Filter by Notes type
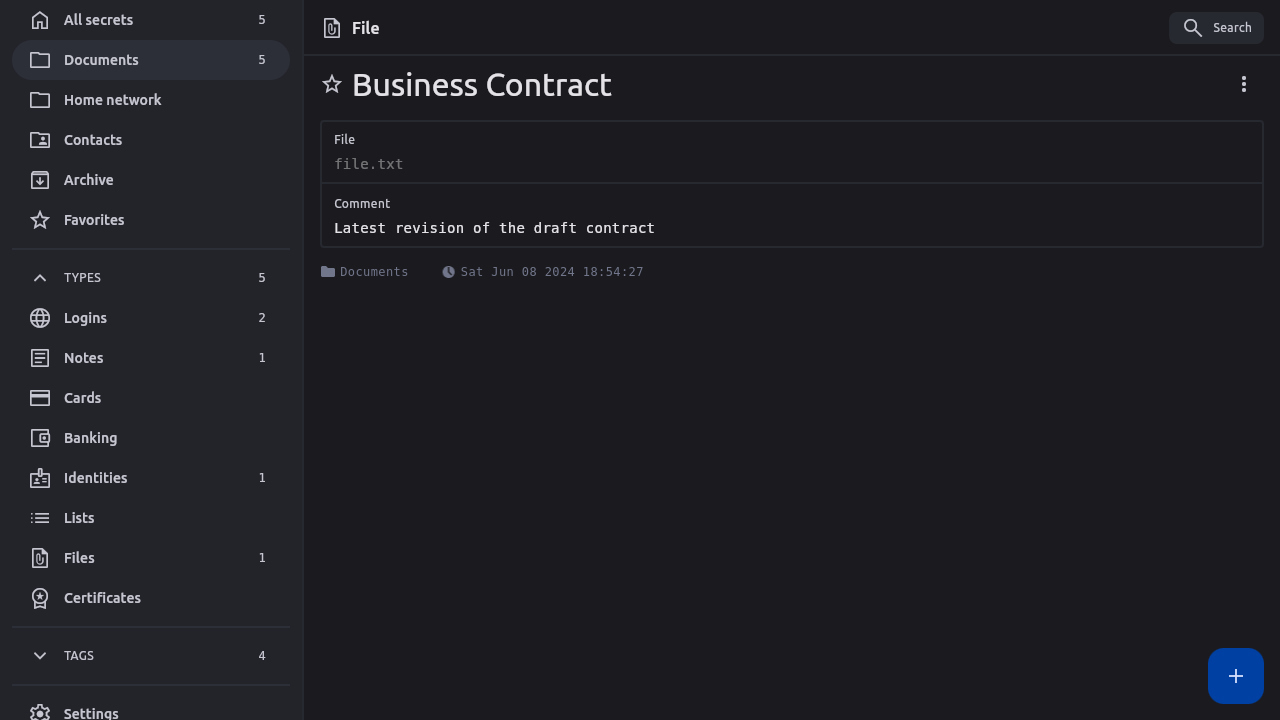Image resolution: width=1280 pixels, height=720 pixels. tap(83, 358)
